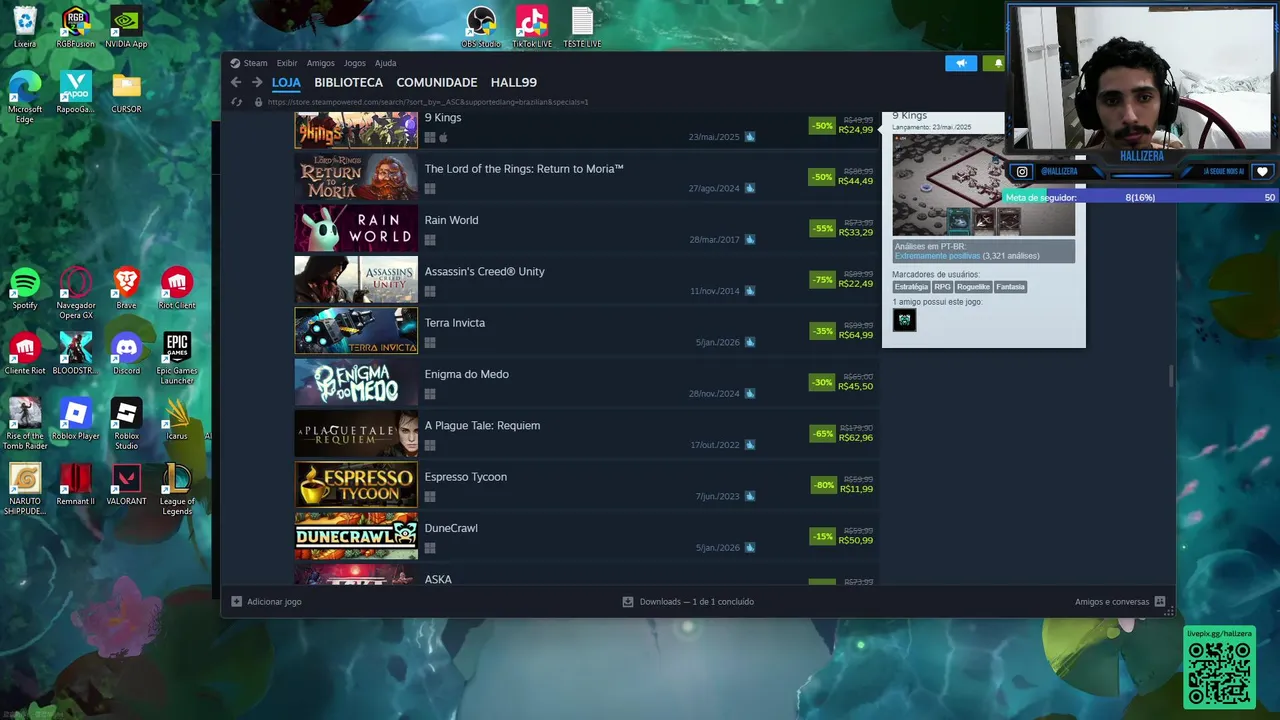The width and height of the screenshot is (1280, 720).
Task: Launch TikTok LIVE desktop shortcut
Action: tap(532, 27)
